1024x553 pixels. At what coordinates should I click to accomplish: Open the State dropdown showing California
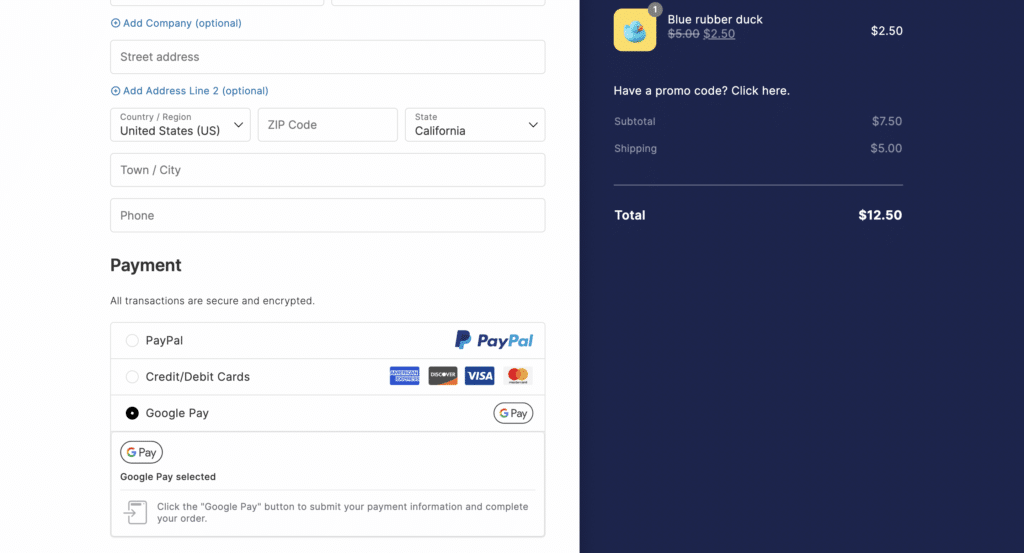475,125
